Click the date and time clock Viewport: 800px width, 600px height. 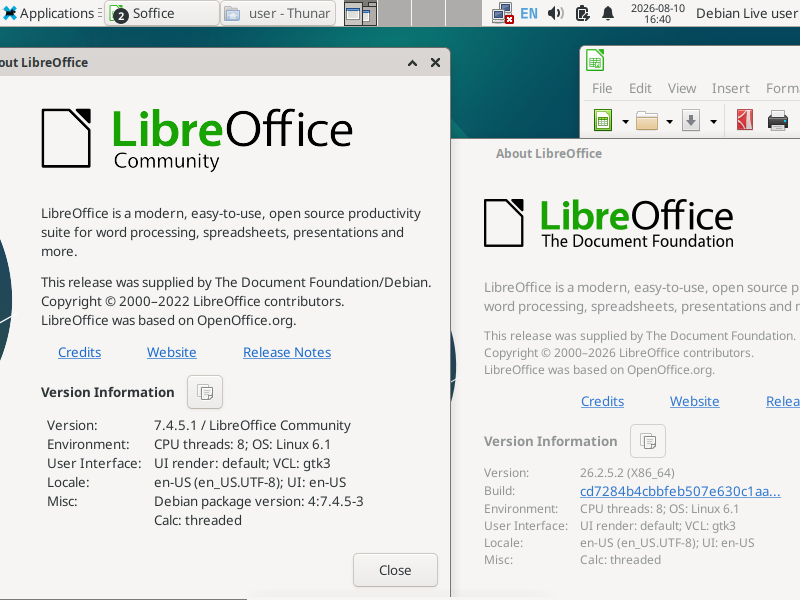pos(657,13)
